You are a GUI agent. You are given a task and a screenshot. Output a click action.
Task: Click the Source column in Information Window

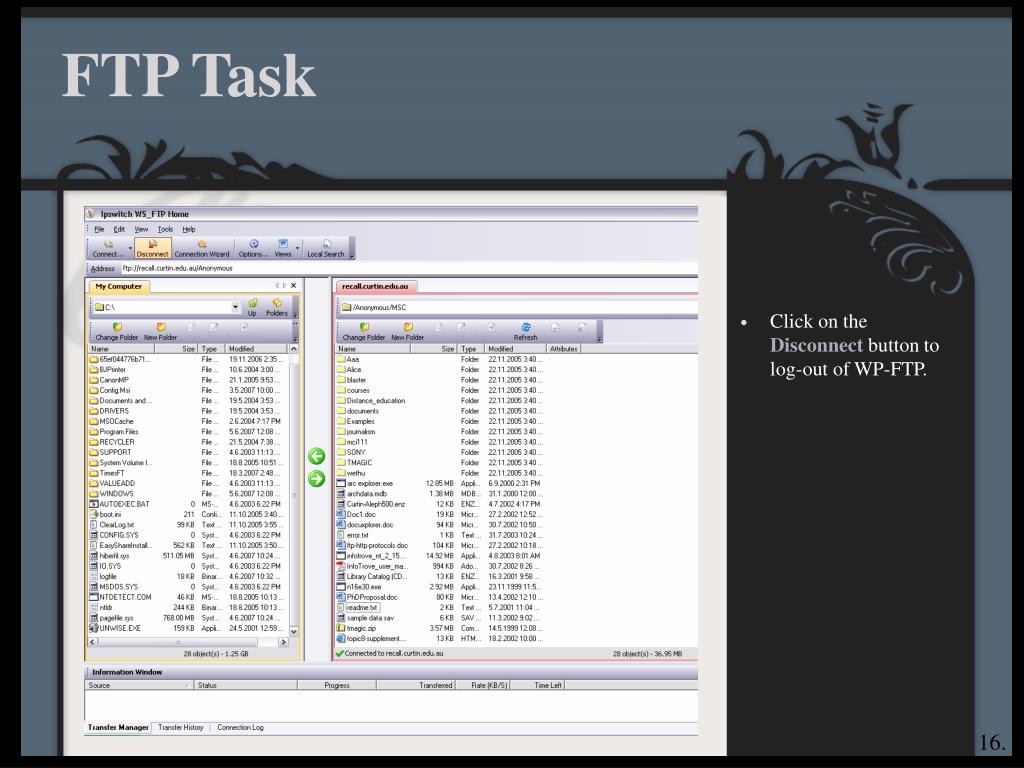click(138, 685)
